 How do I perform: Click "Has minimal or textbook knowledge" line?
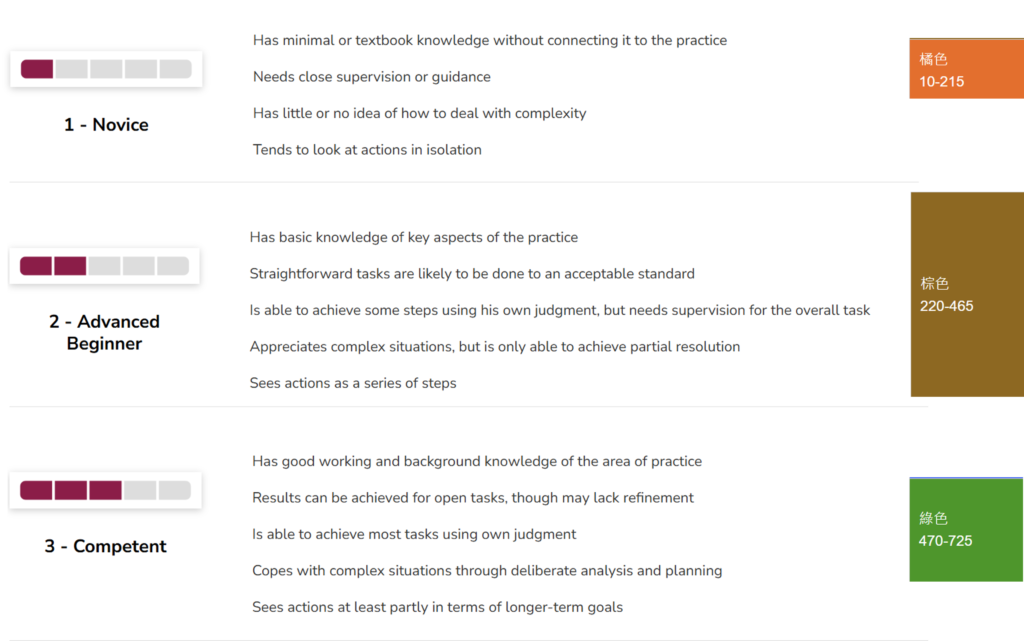point(490,41)
